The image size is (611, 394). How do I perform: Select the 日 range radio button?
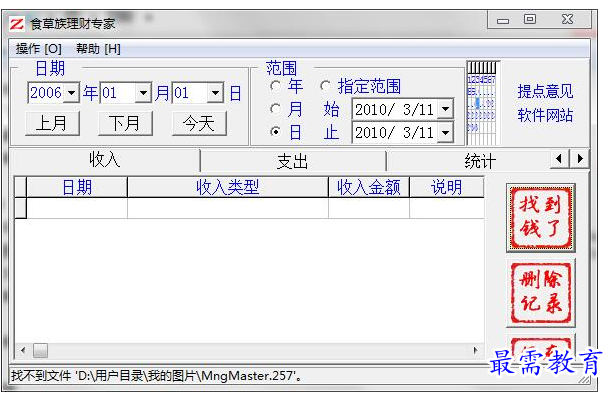[x=275, y=132]
